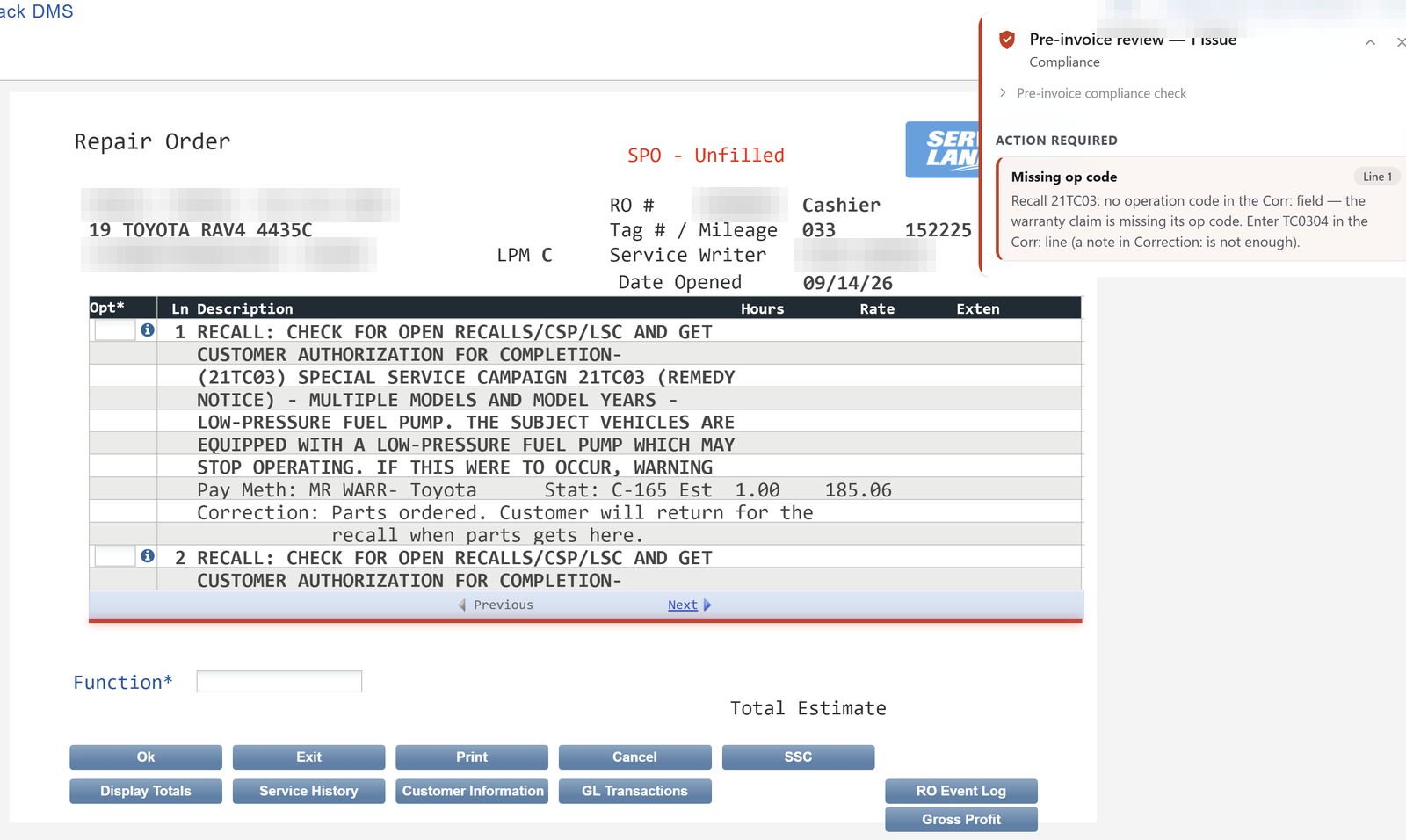The height and width of the screenshot is (840, 1406).
Task: Click the Cancel button
Action: coord(634,757)
